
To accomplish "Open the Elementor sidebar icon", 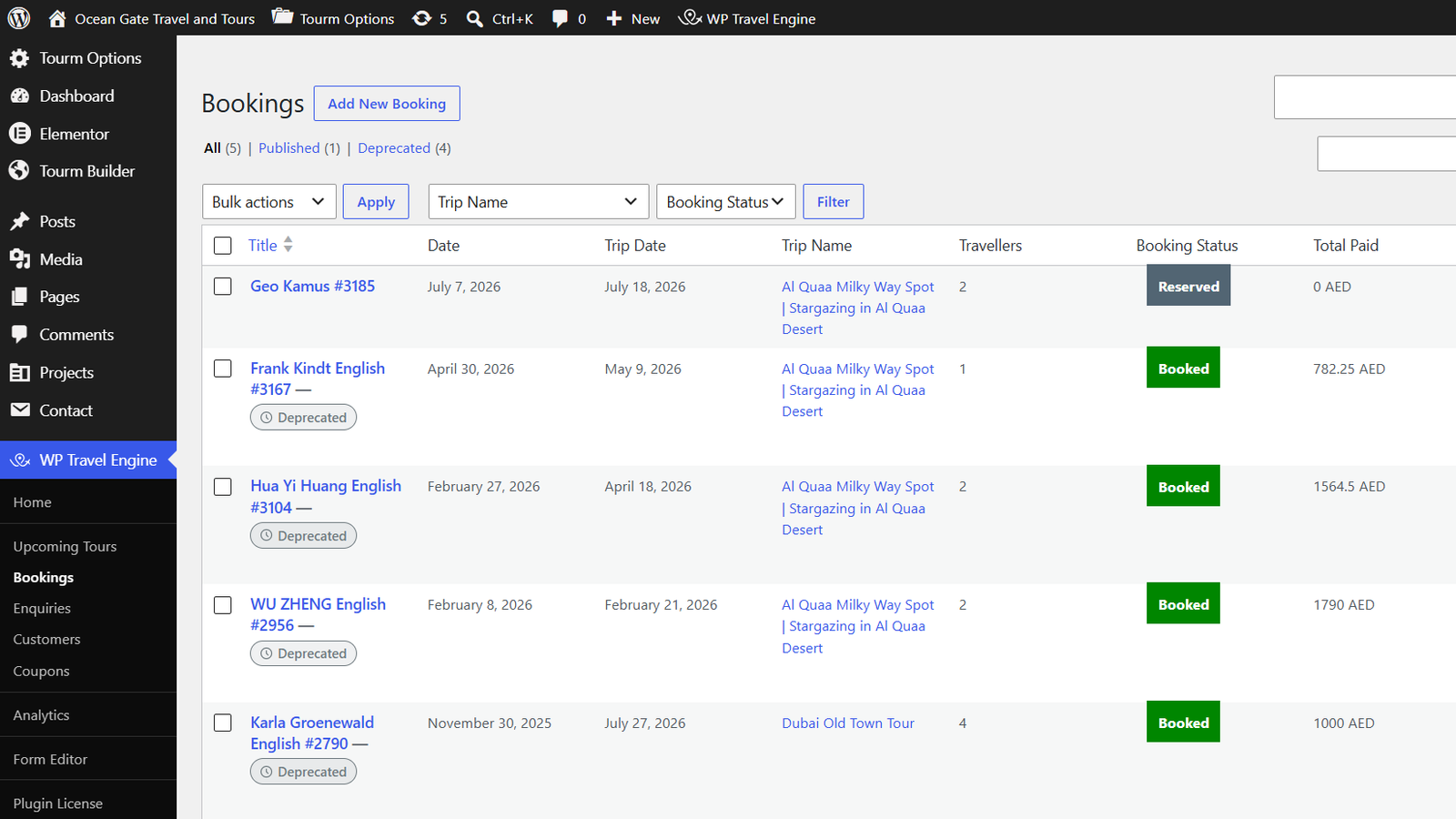I will (x=20, y=134).
